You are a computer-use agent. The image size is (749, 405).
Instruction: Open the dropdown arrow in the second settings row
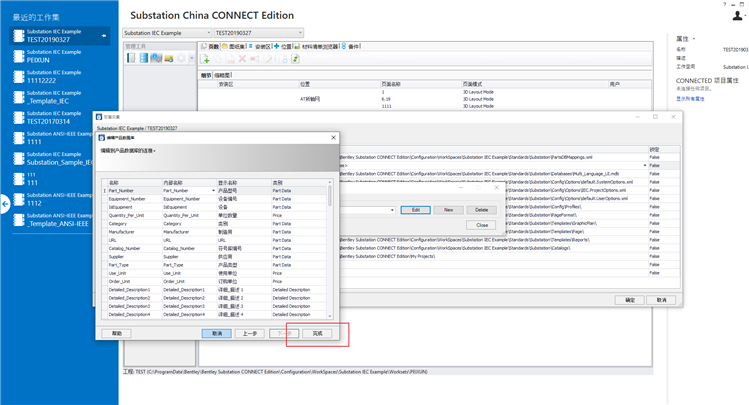pos(645,165)
